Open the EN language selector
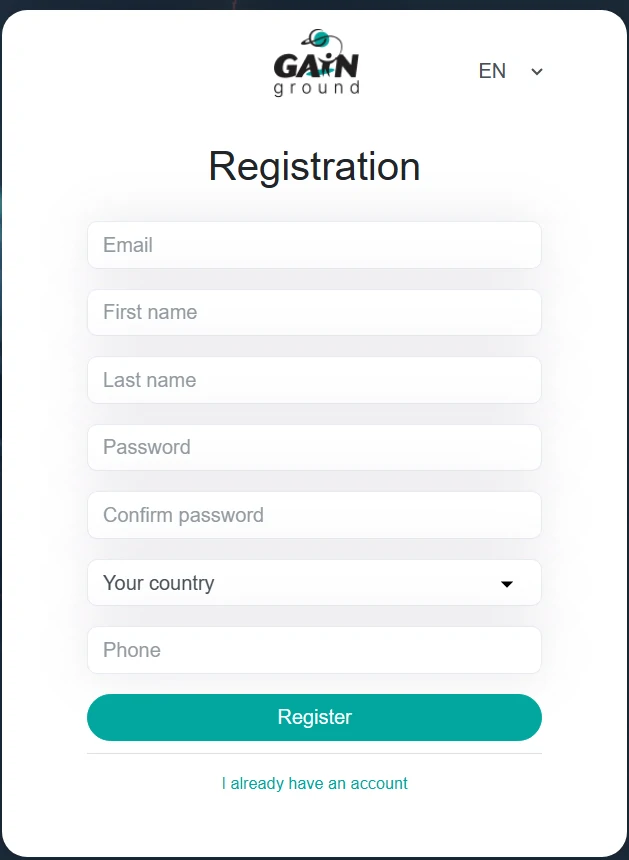This screenshot has width=629, height=860. coord(510,71)
